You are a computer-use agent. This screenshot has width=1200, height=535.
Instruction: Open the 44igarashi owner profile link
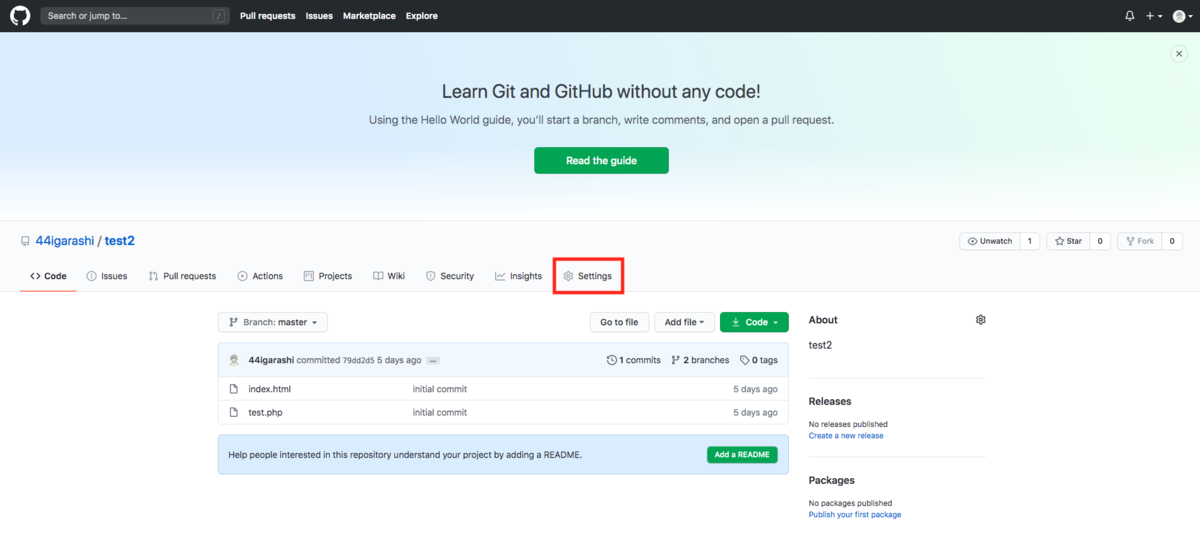point(65,241)
